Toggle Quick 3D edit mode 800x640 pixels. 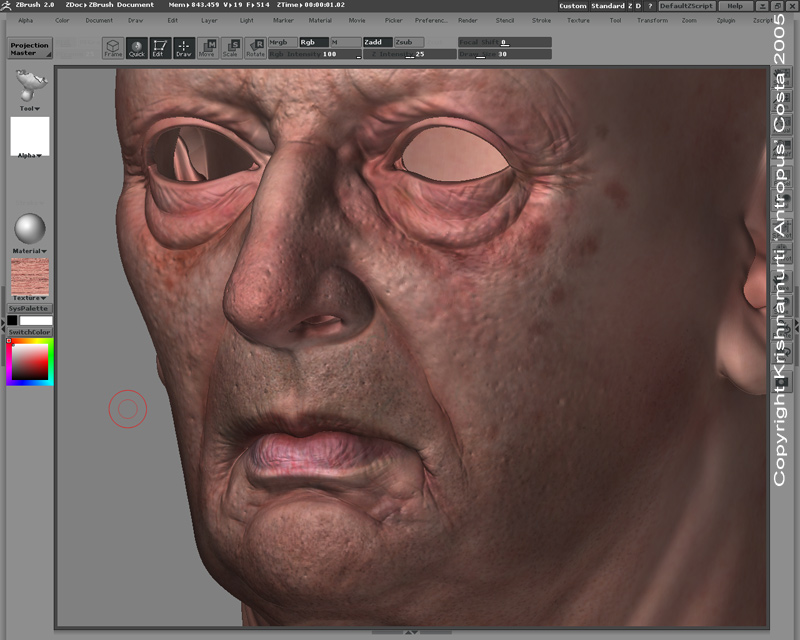click(x=137, y=48)
